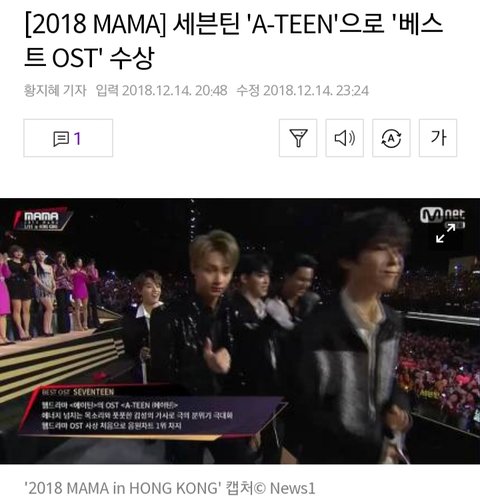Viewport: 480px width, 503px height.
Task: Play article audio with the speaker icon
Action: tap(345, 138)
